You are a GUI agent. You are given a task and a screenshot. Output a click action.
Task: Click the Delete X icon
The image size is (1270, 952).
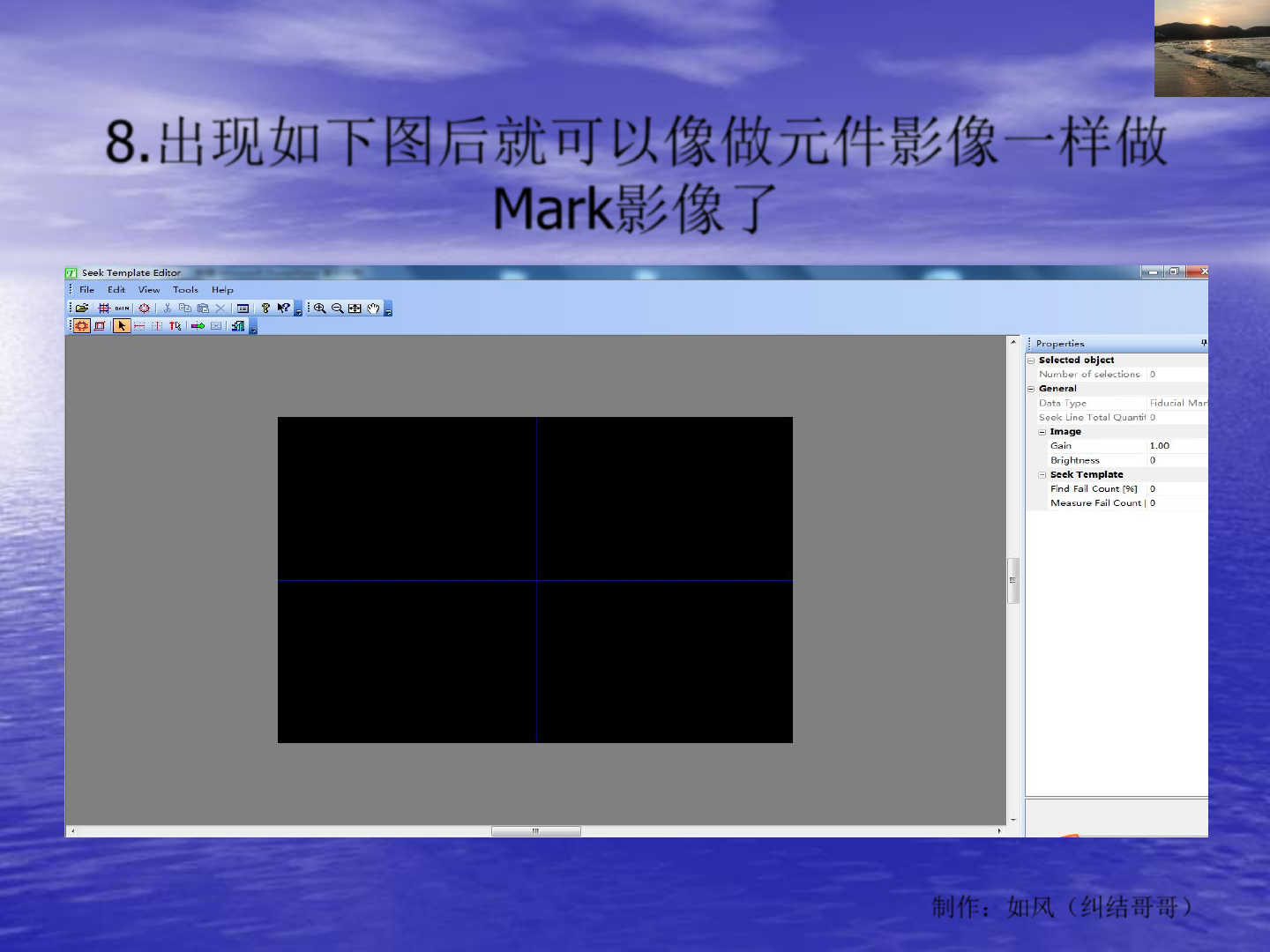[x=220, y=309]
